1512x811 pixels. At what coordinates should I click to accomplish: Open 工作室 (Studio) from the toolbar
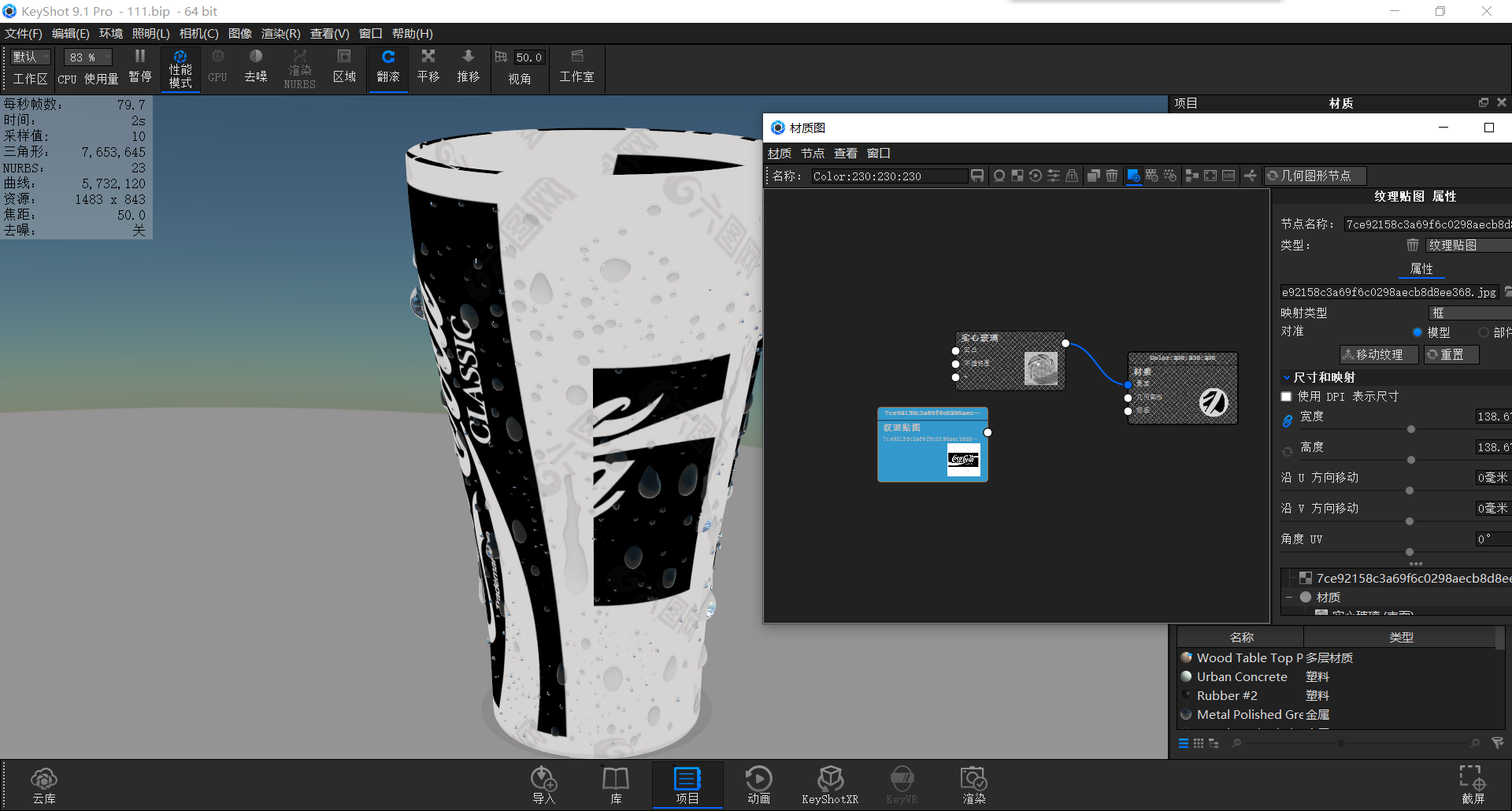pyautogui.click(x=577, y=69)
